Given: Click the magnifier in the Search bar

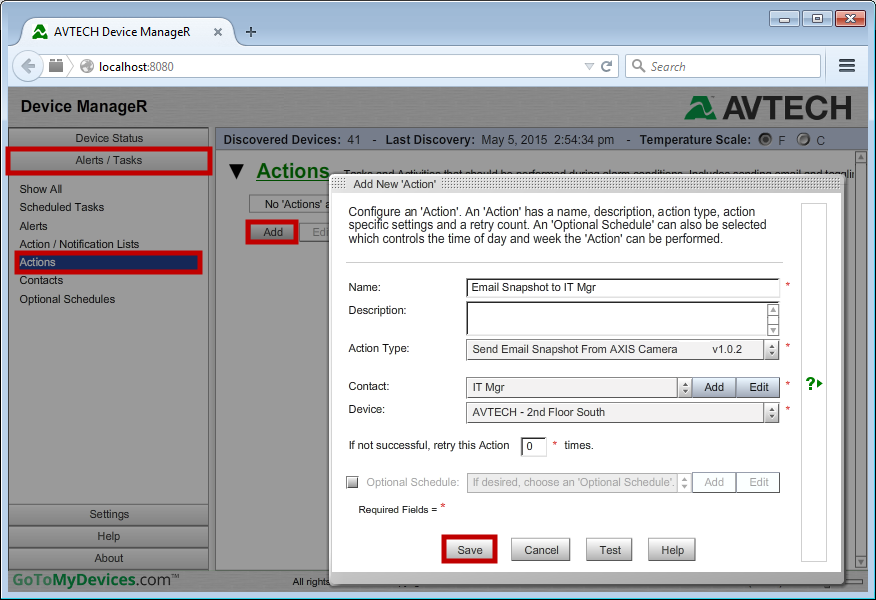Looking at the screenshot, I should pyautogui.click(x=638, y=66).
